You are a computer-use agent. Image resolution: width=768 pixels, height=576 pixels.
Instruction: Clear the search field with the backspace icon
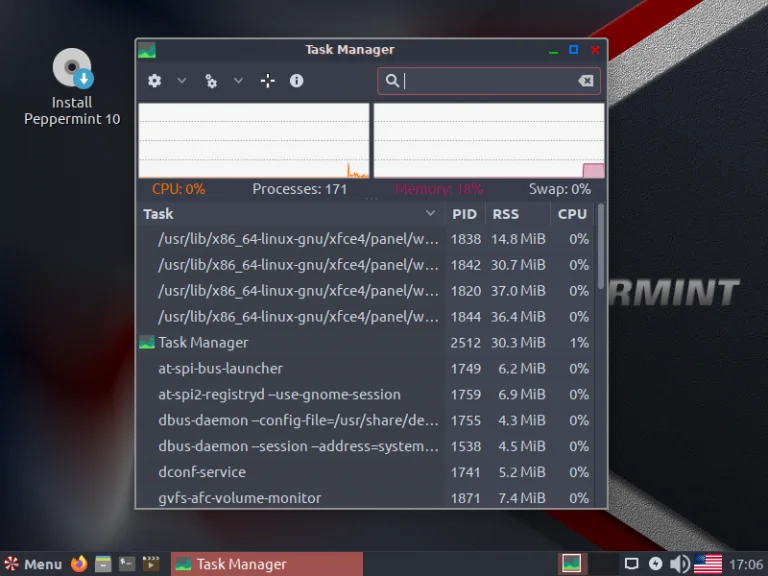(x=586, y=81)
